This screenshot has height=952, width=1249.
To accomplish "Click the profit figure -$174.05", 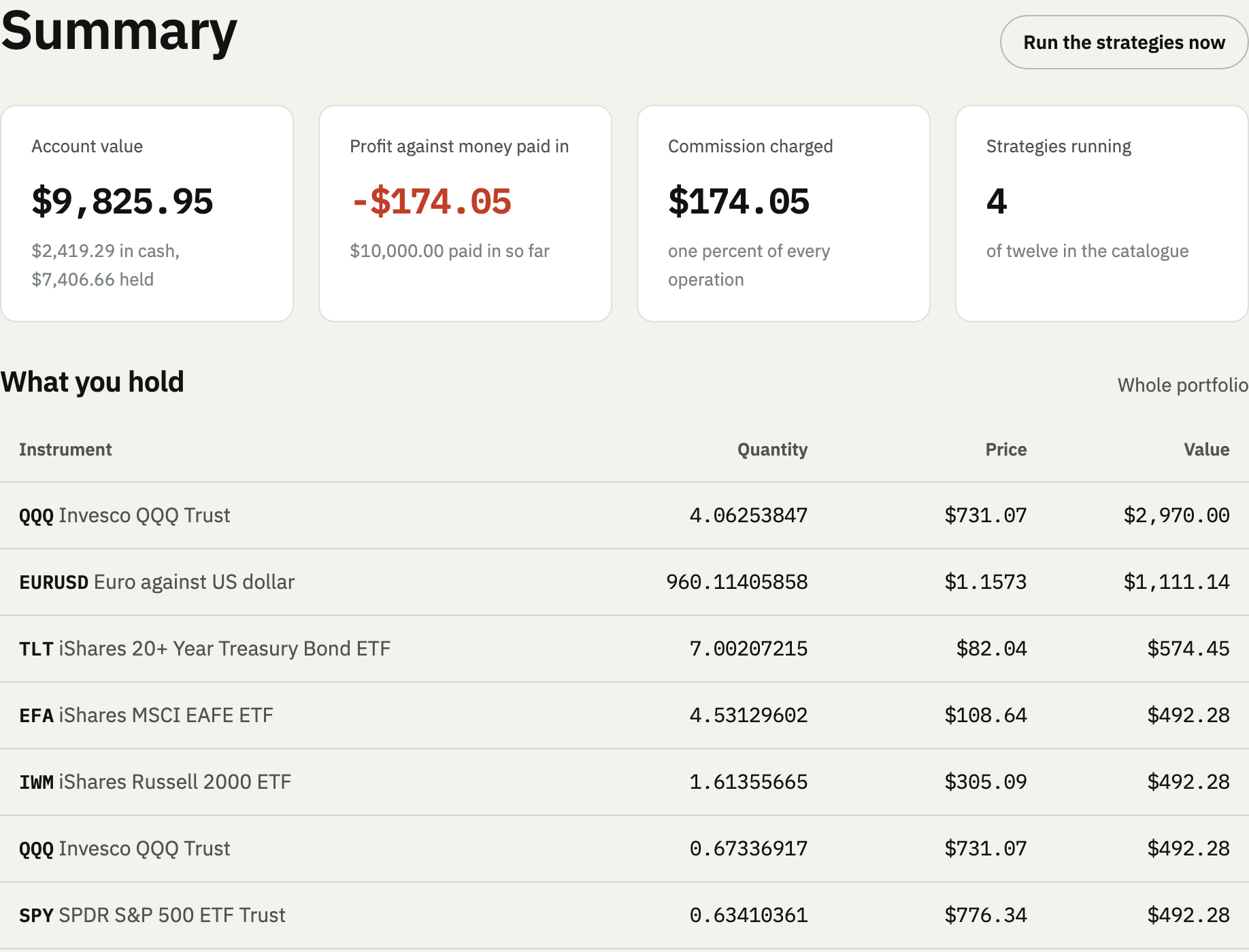I will (431, 201).
